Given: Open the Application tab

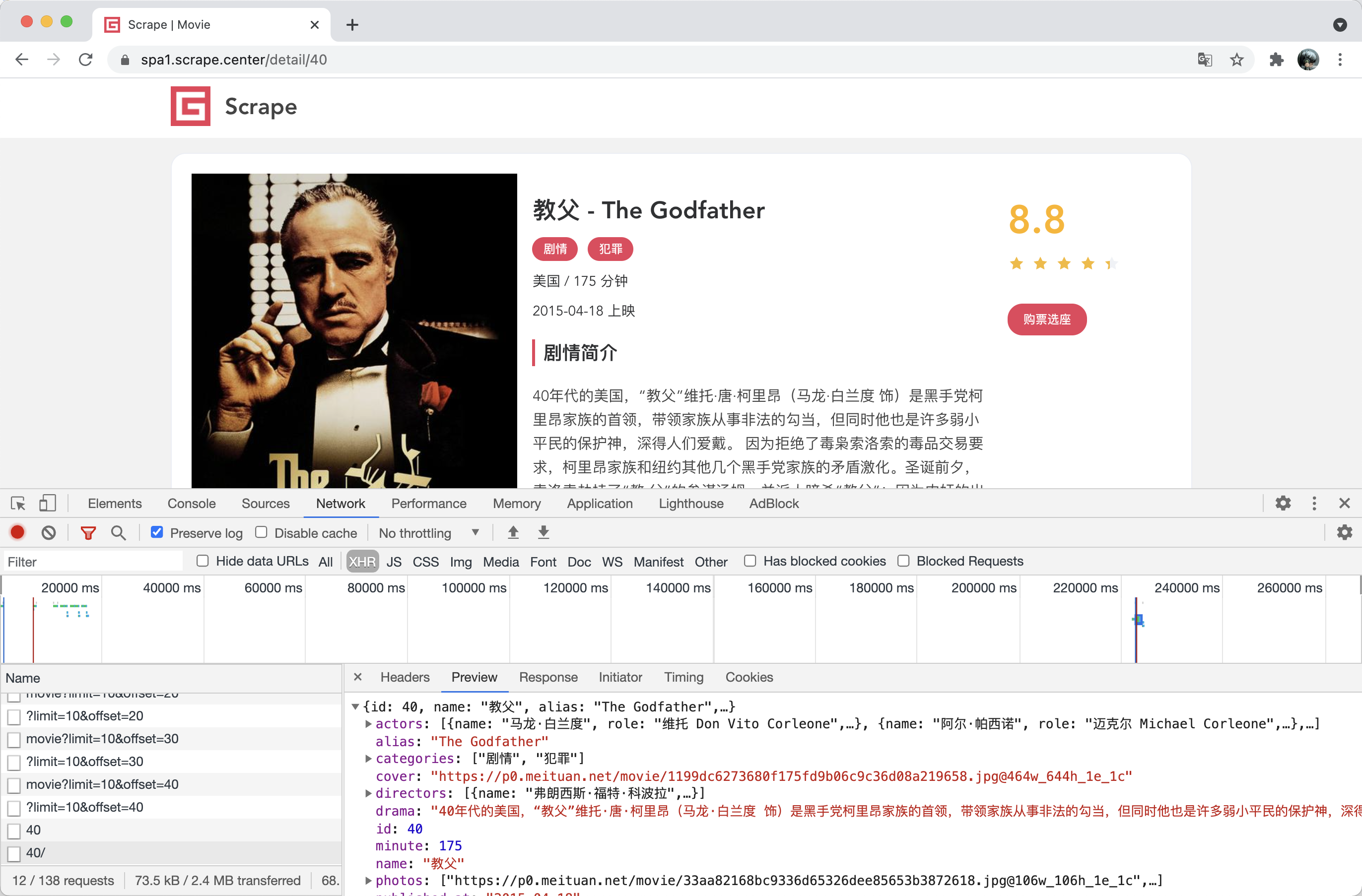Looking at the screenshot, I should 600,504.
